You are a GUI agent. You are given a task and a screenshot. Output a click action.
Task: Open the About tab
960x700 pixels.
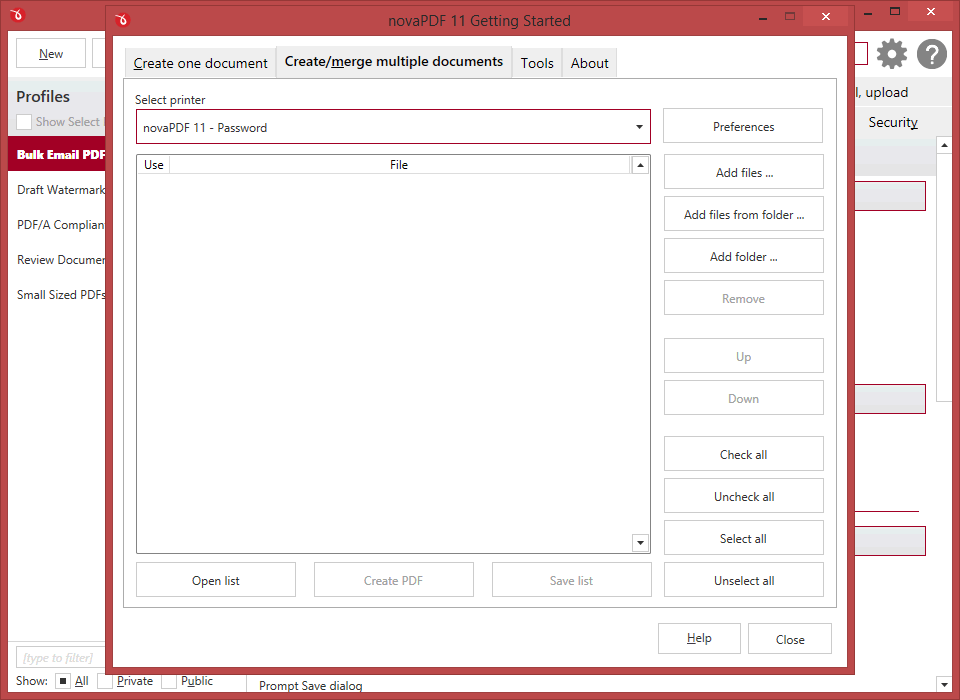pyautogui.click(x=590, y=63)
